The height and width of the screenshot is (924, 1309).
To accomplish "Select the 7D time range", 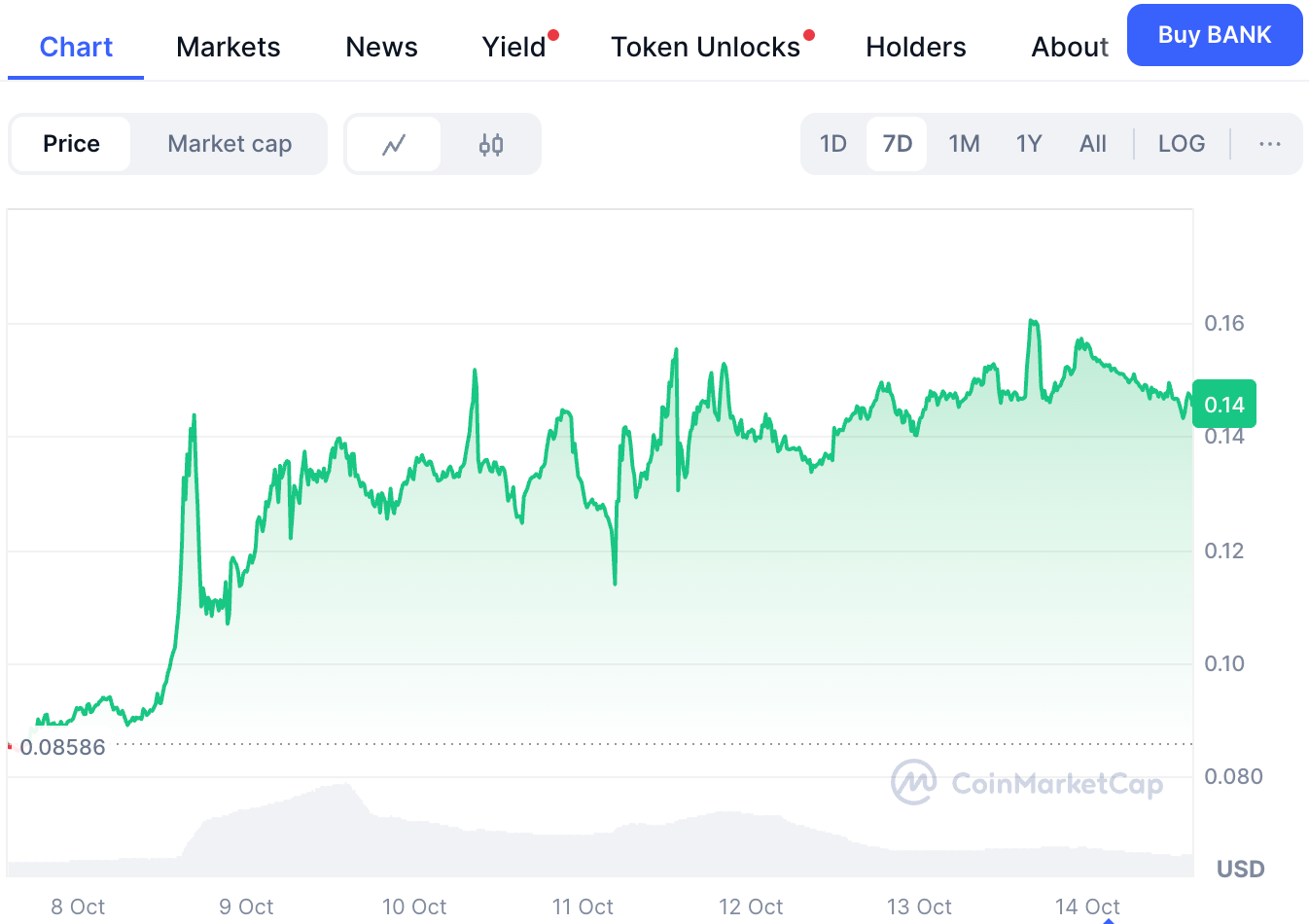I will click(897, 144).
